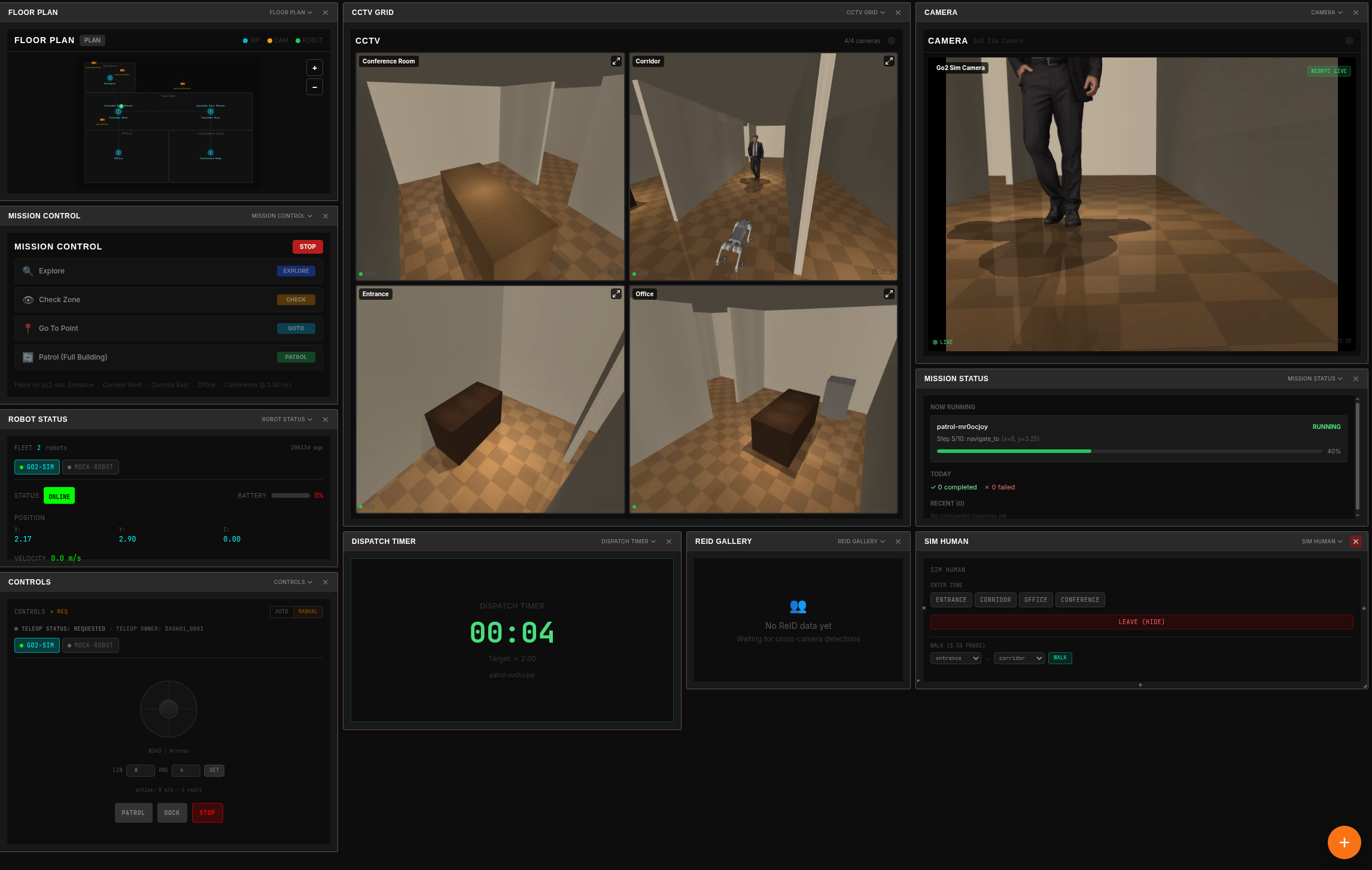Send sim human to CONFERENCE zone

coord(1080,600)
